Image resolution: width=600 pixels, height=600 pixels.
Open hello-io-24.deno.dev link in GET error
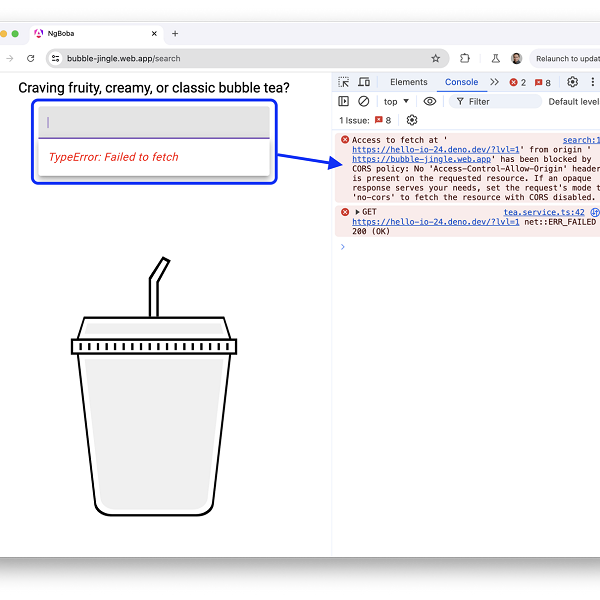pos(435,222)
